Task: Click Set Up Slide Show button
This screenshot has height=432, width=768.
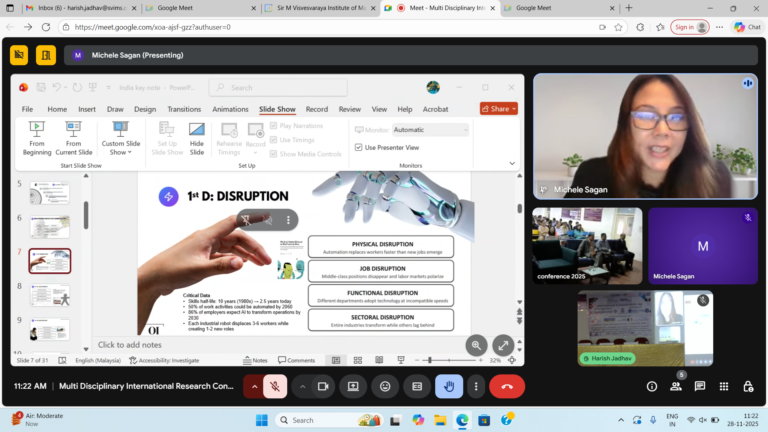Action: [167, 139]
